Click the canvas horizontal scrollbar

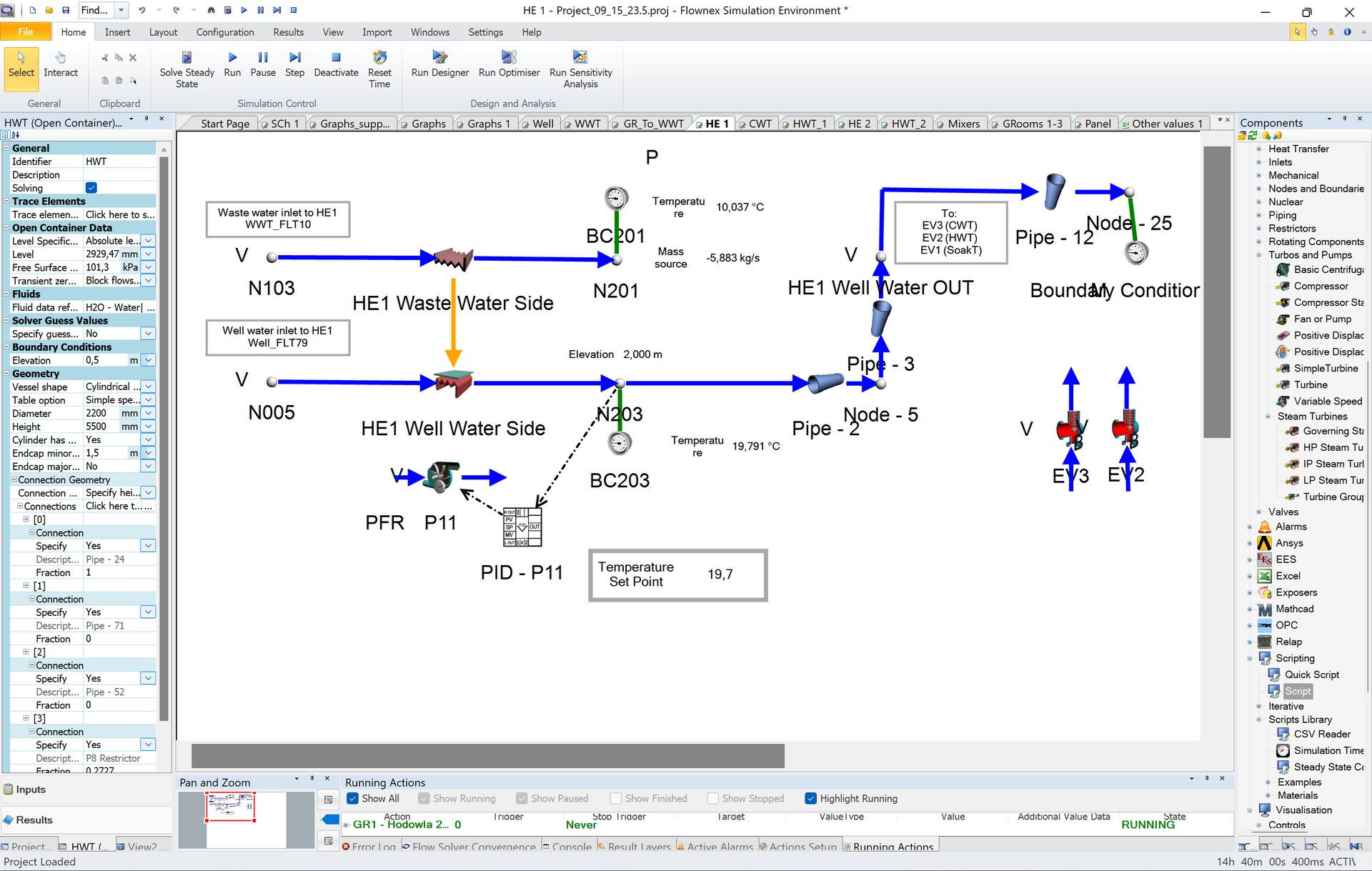coord(488,755)
